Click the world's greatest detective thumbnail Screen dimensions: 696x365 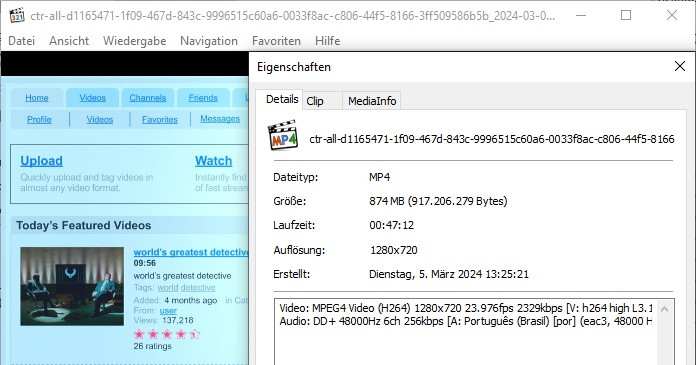click(72, 286)
